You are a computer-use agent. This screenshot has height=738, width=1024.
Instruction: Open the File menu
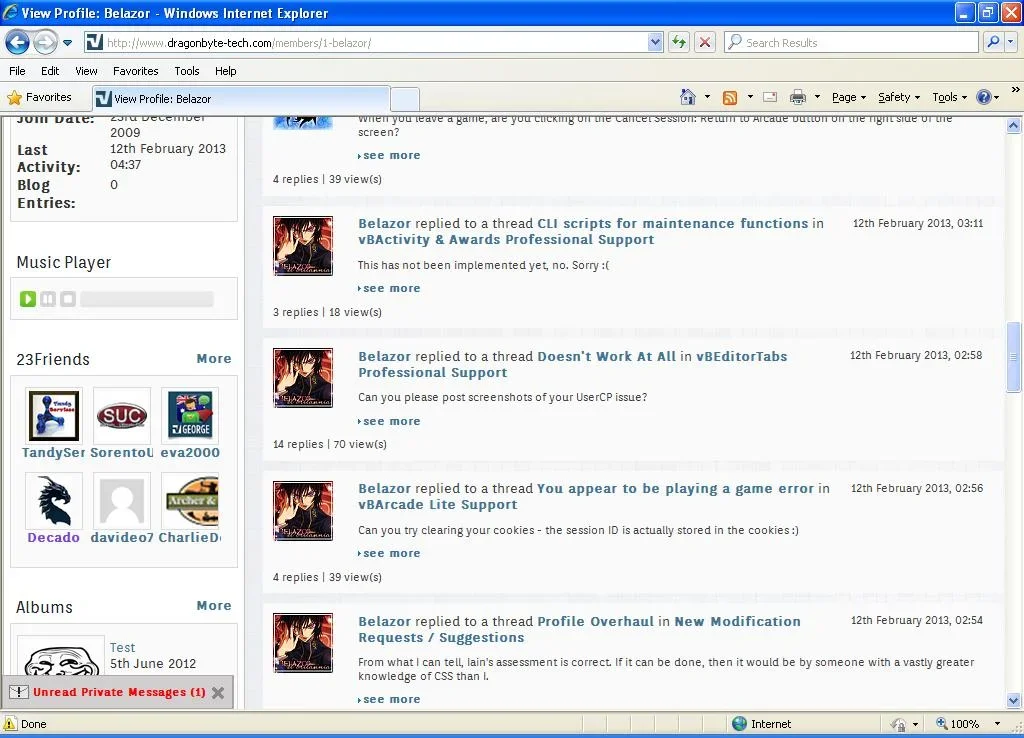click(x=18, y=71)
